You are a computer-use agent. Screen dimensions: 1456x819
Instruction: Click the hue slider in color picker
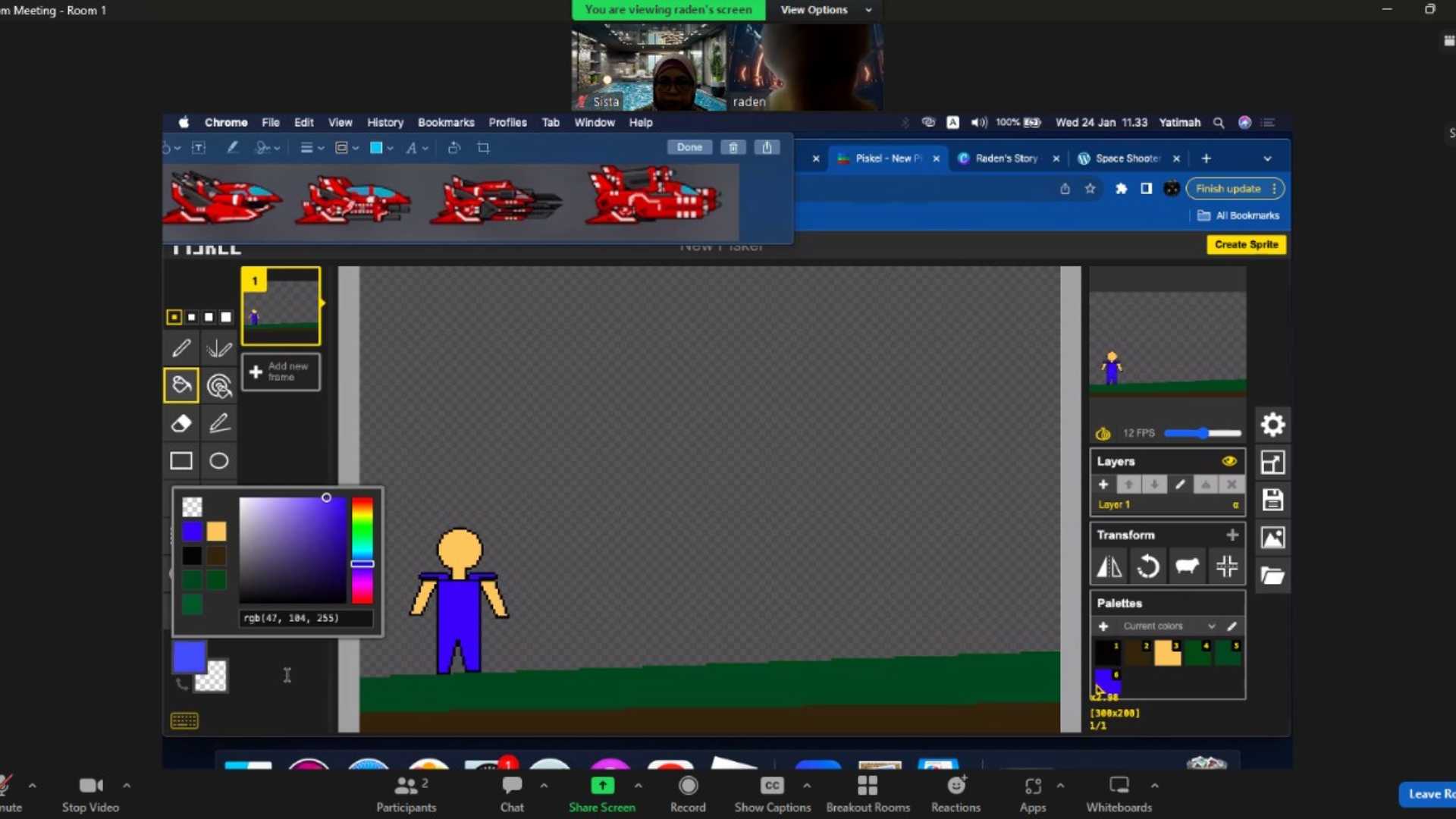click(x=362, y=550)
